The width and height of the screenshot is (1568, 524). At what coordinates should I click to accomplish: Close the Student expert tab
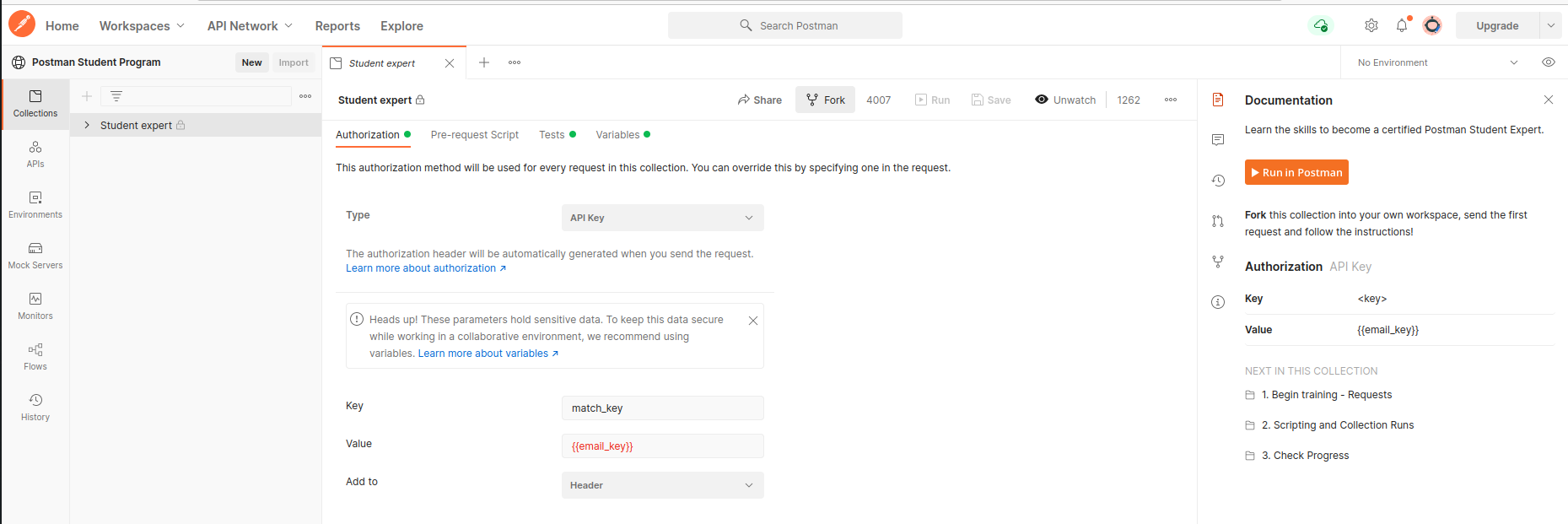tap(450, 63)
